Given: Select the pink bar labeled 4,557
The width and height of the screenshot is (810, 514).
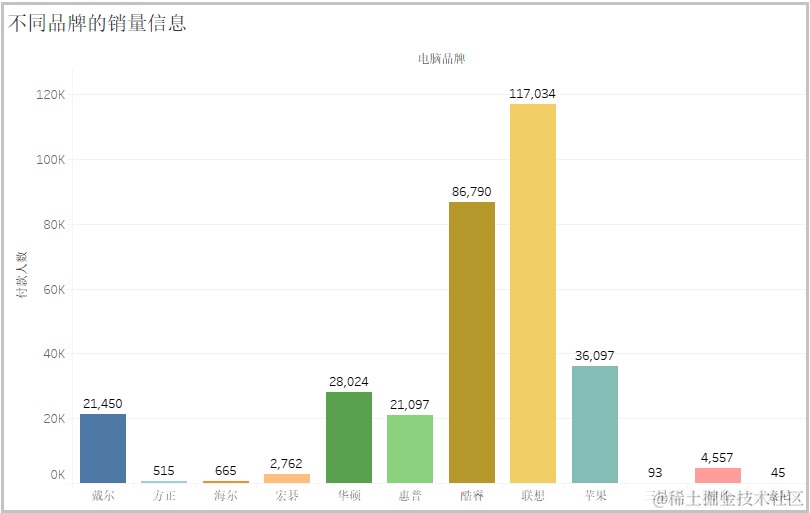Looking at the screenshot, I should 718,475.
